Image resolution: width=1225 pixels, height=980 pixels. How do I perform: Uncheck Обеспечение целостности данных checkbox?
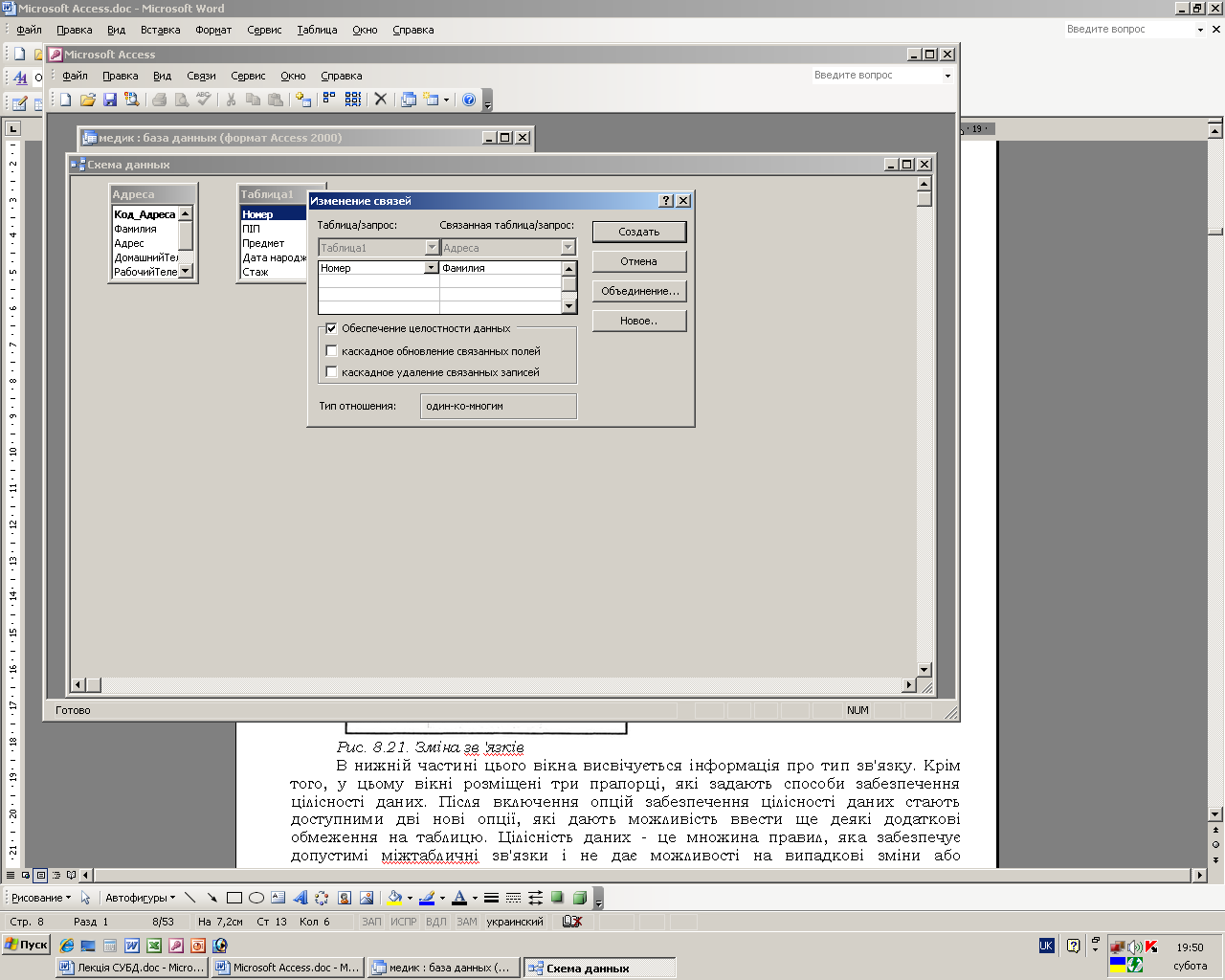click(x=332, y=328)
